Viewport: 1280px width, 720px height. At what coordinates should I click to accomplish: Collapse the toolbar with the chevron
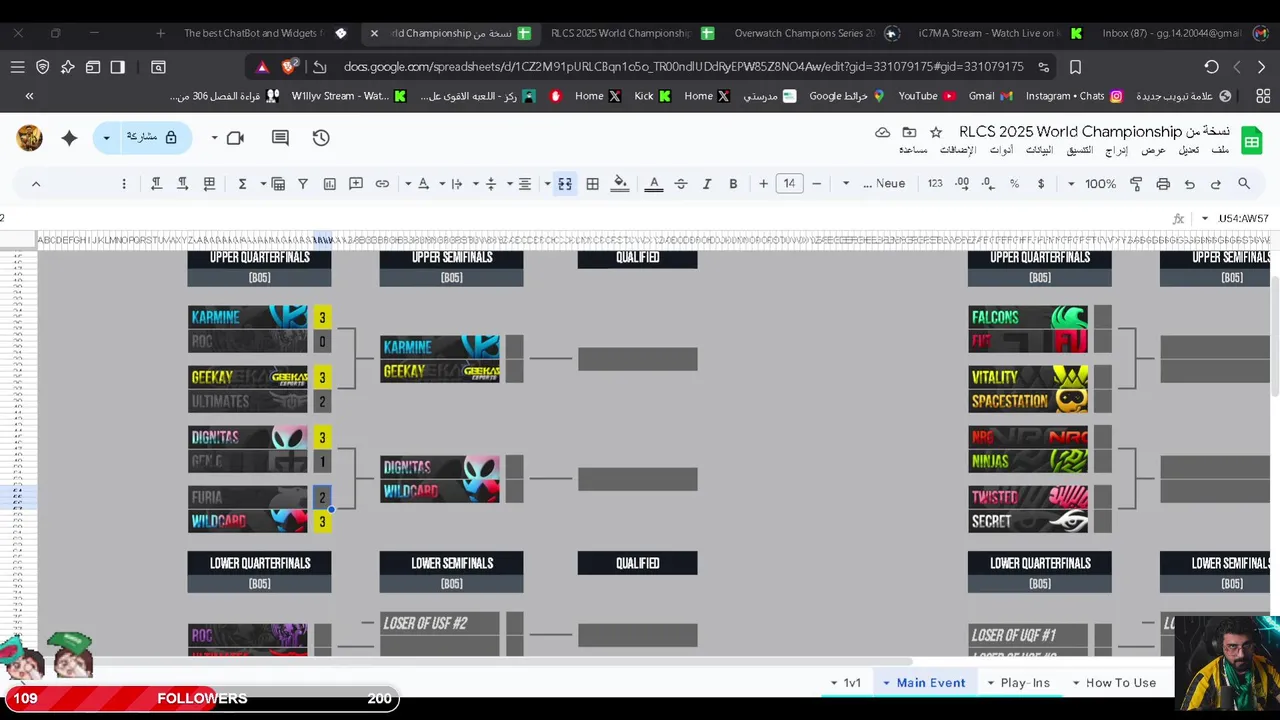click(x=36, y=184)
